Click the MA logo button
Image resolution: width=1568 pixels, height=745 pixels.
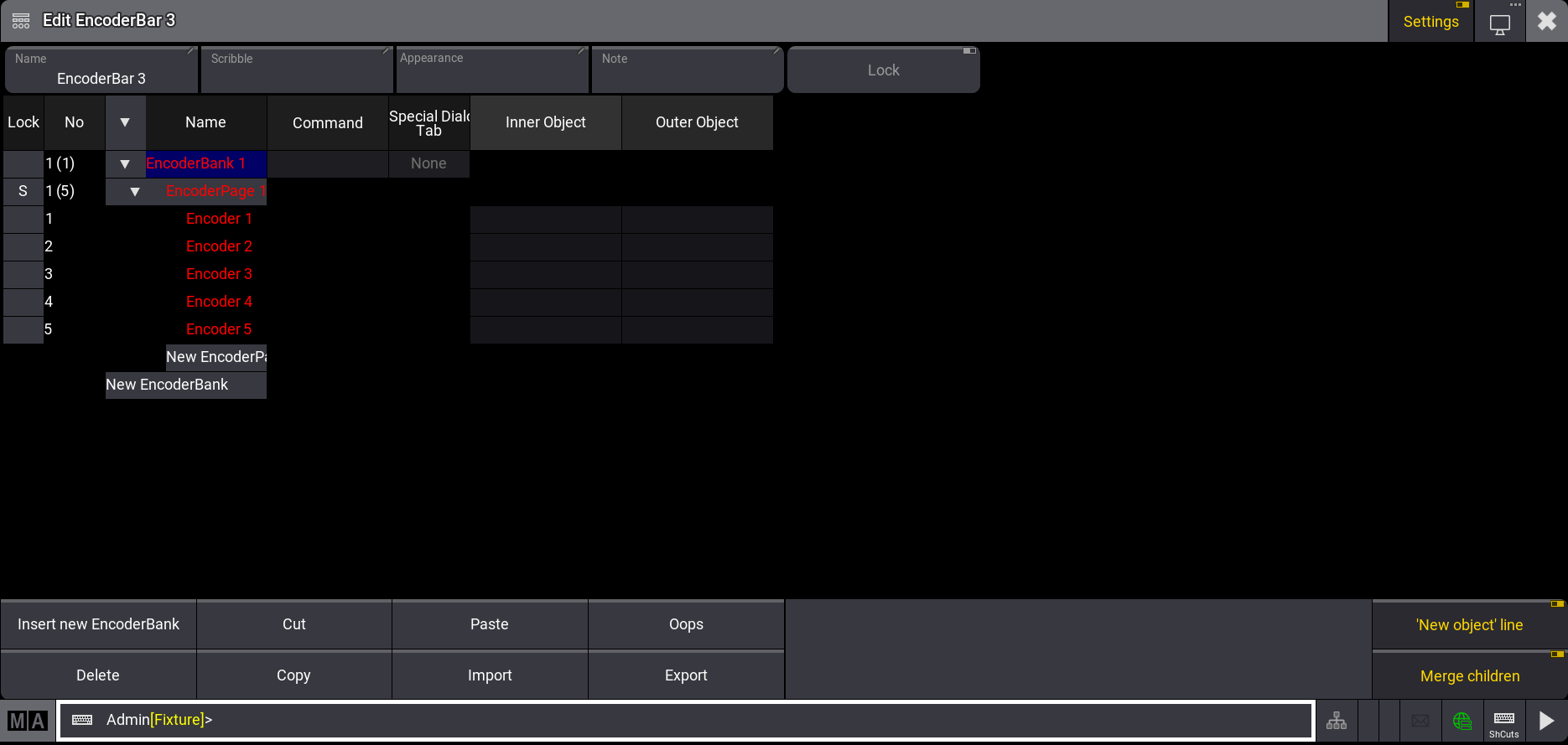click(28, 721)
